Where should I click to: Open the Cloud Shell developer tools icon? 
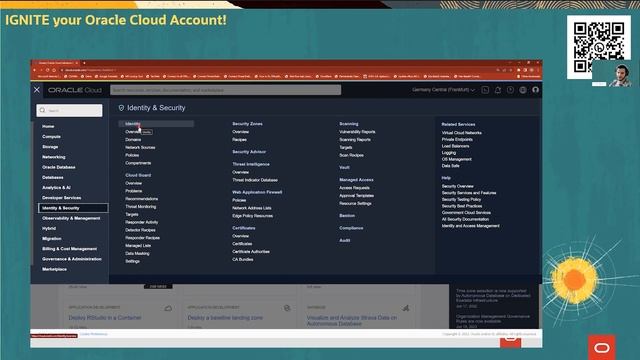click(485, 90)
